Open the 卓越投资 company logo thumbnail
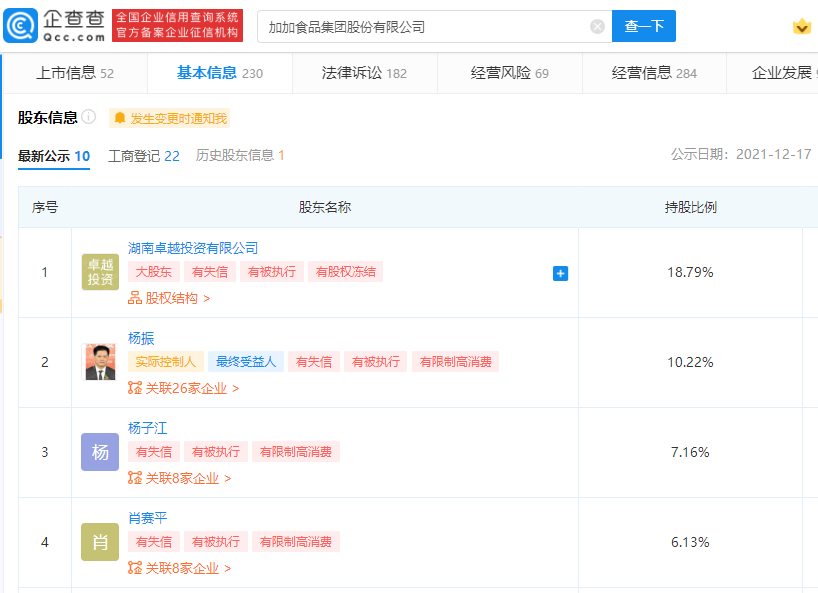 point(100,272)
